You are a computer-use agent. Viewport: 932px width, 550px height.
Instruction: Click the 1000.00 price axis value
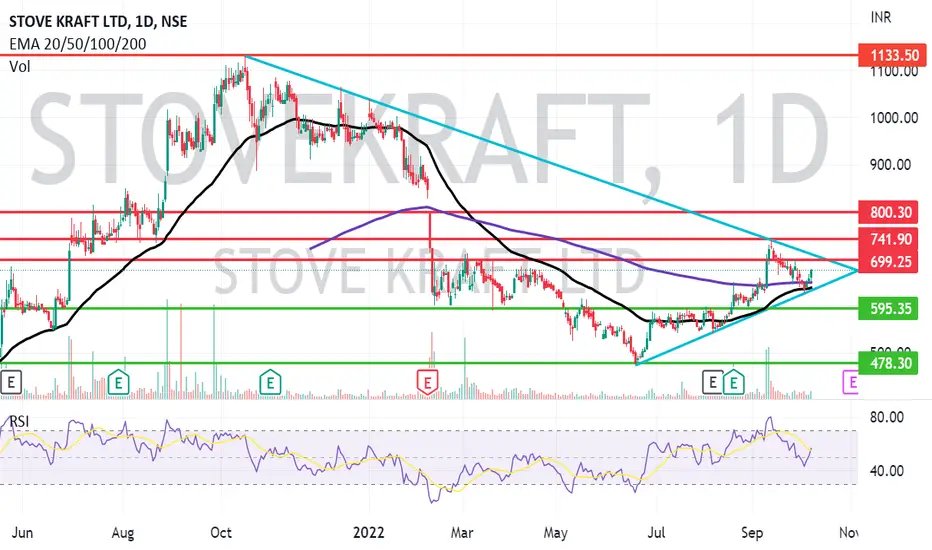[x=894, y=118]
